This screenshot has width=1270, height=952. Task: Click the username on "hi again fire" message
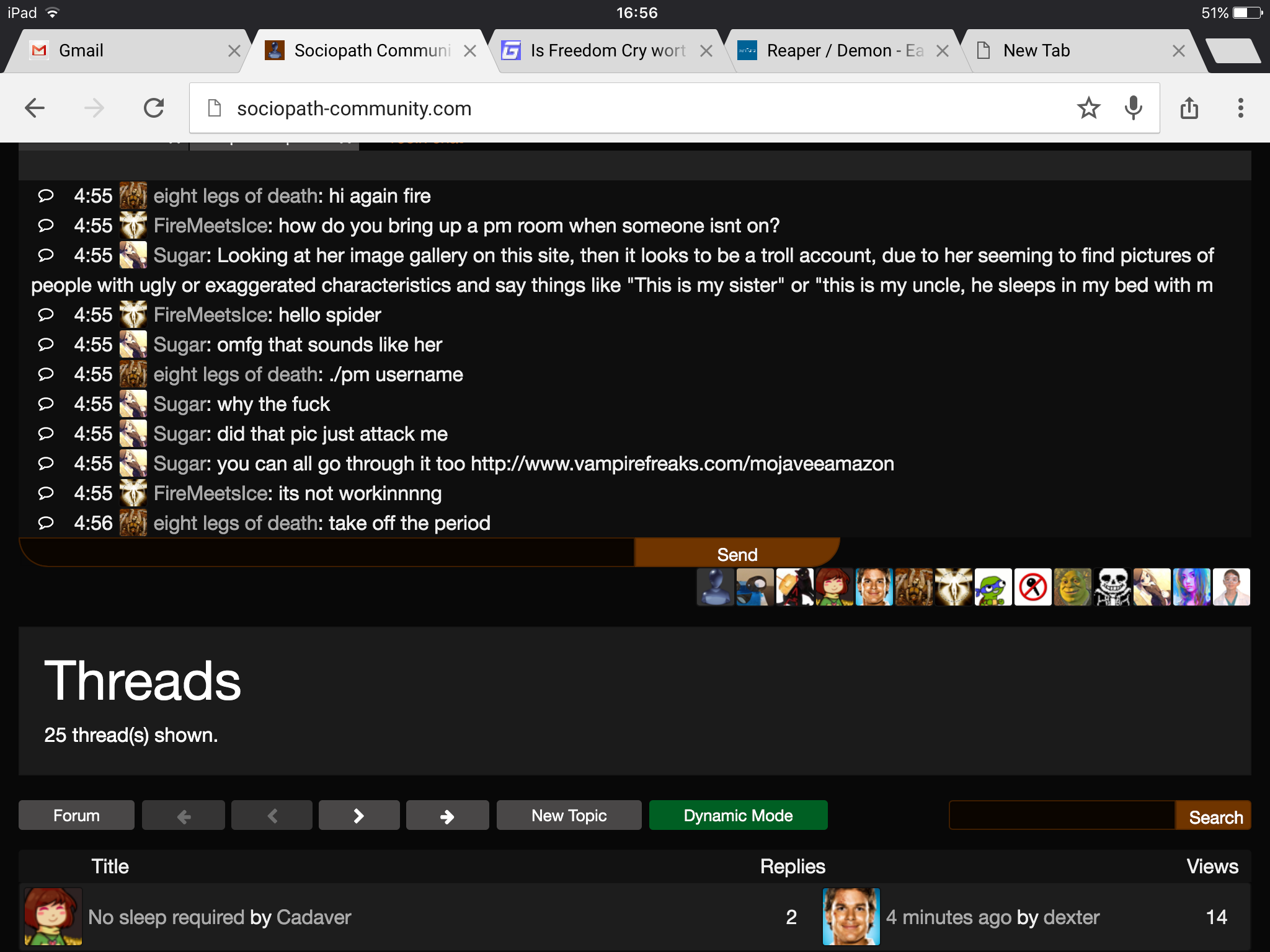click(236, 196)
